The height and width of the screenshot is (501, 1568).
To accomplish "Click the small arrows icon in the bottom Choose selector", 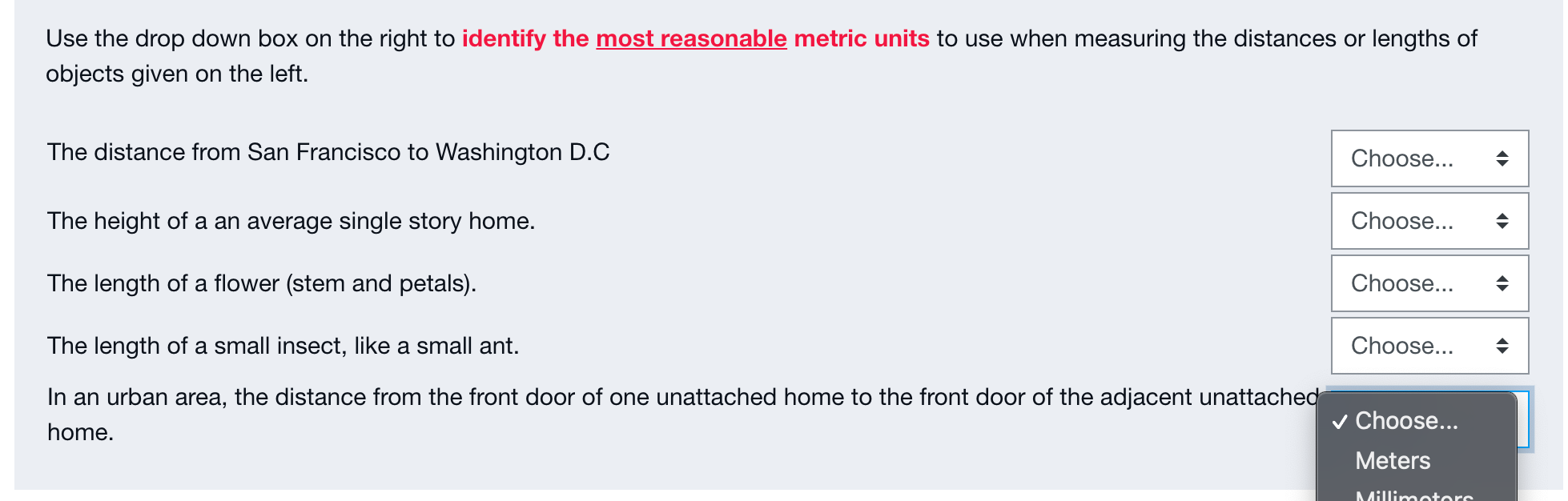I will tap(1502, 346).
